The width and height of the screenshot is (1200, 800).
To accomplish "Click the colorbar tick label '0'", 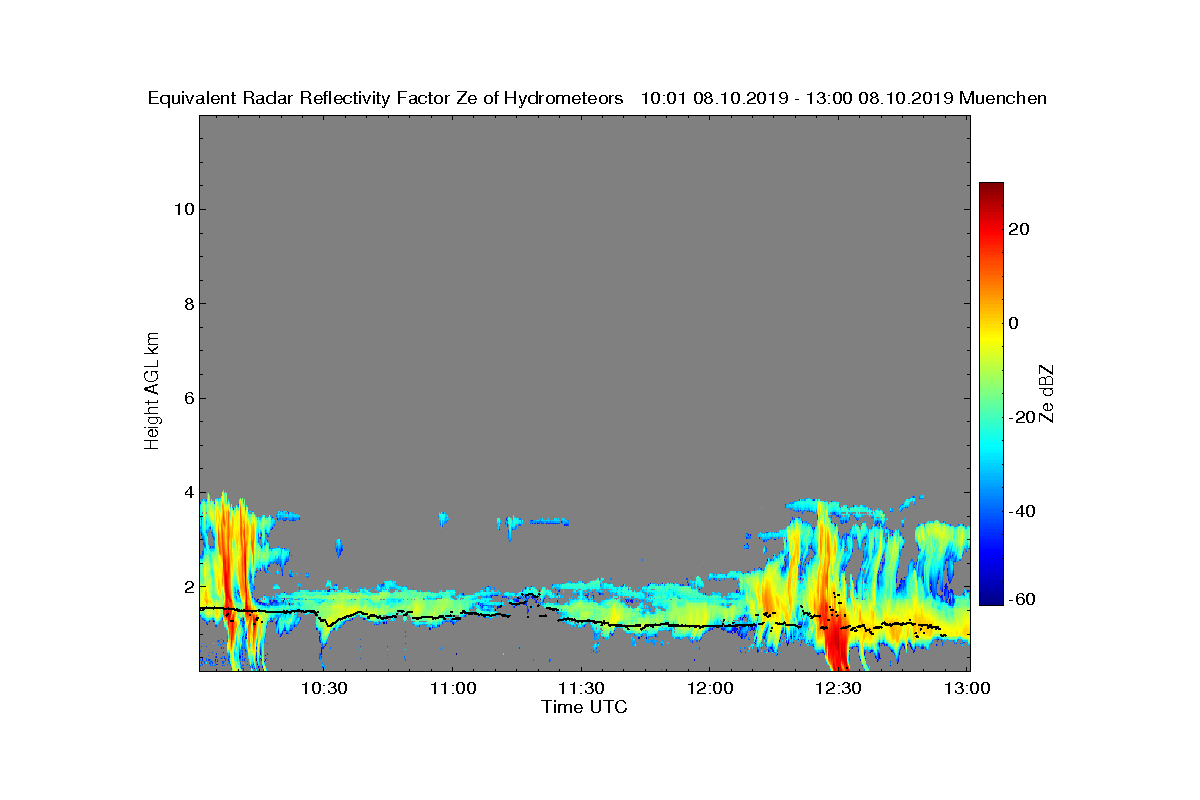I will (1015, 323).
